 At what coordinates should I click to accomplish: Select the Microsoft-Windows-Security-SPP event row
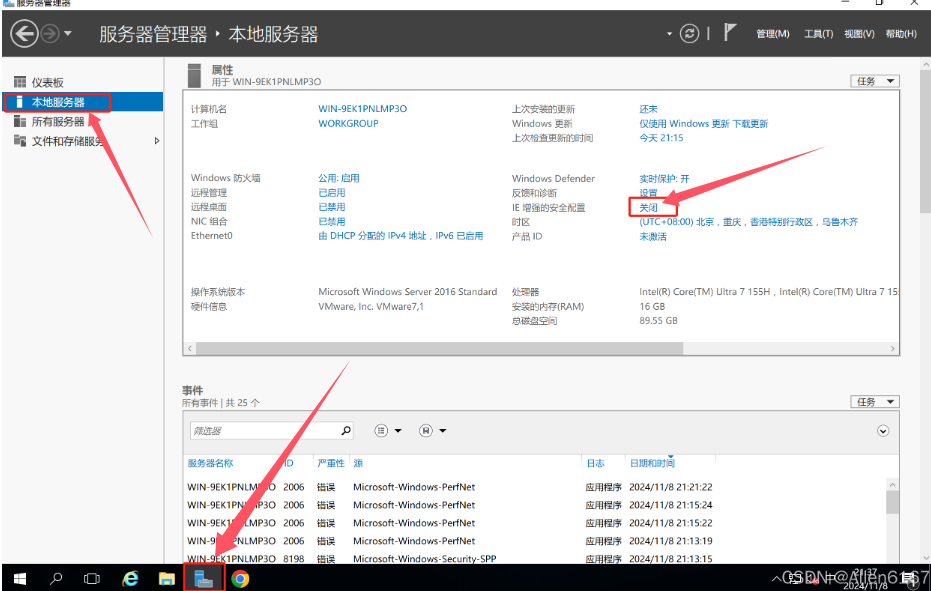tap(535, 558)
